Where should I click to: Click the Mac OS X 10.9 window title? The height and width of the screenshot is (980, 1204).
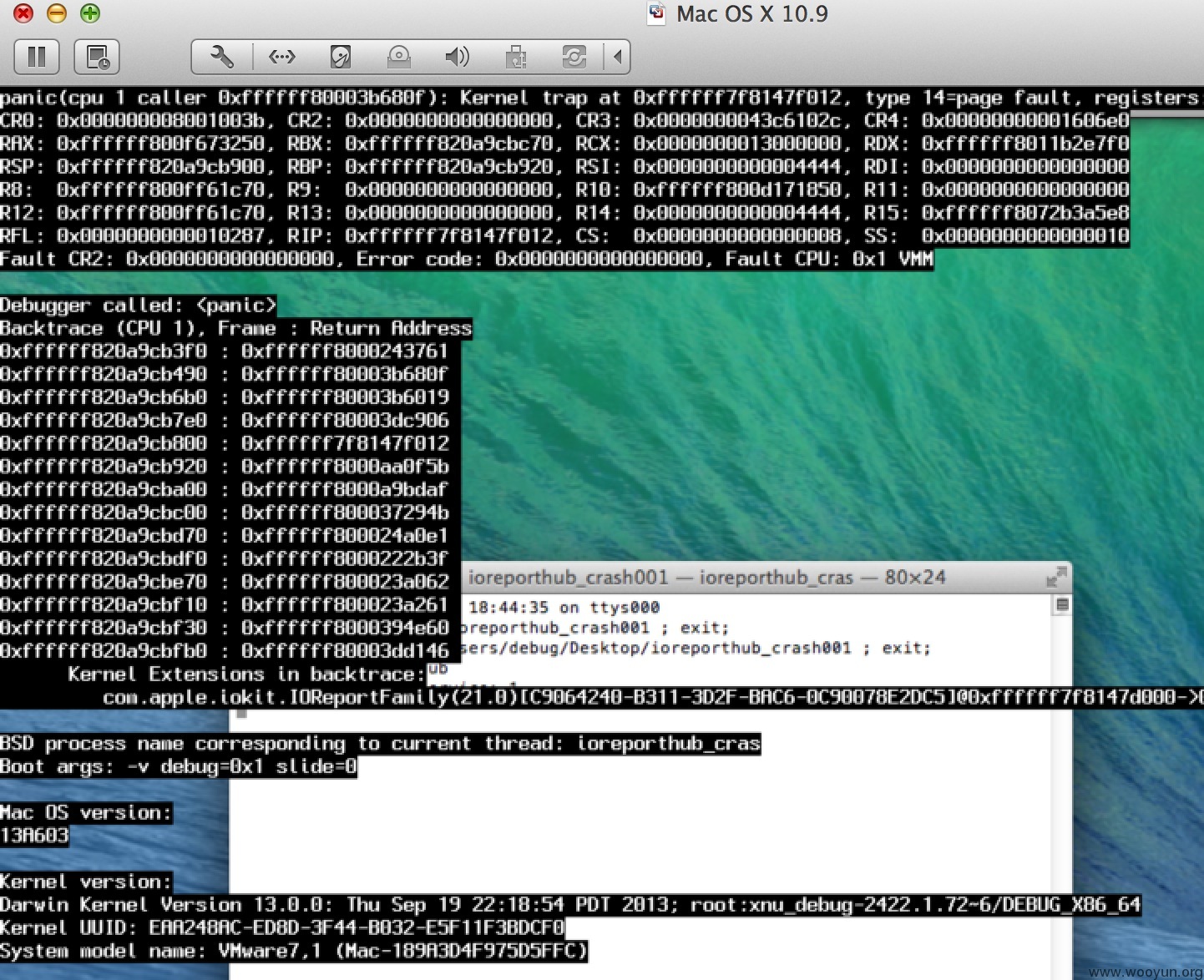click(x=751, y=14)
